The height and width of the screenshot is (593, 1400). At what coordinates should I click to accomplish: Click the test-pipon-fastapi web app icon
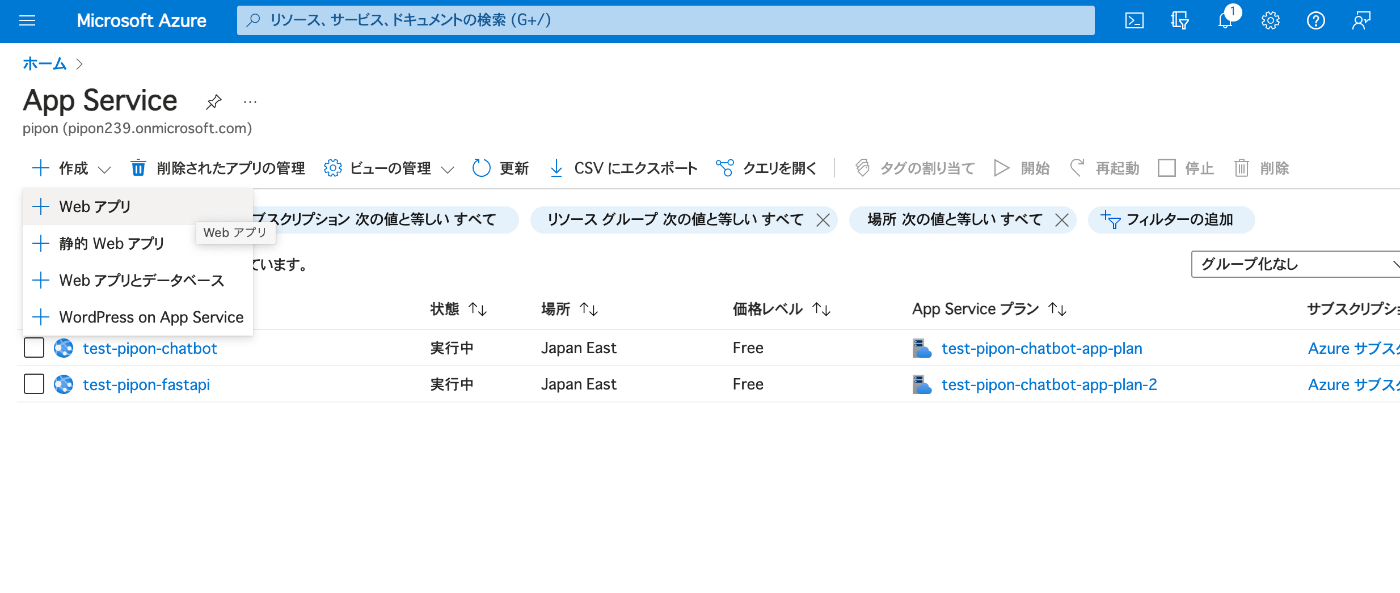pyautogui.click(x=64, y=384)
